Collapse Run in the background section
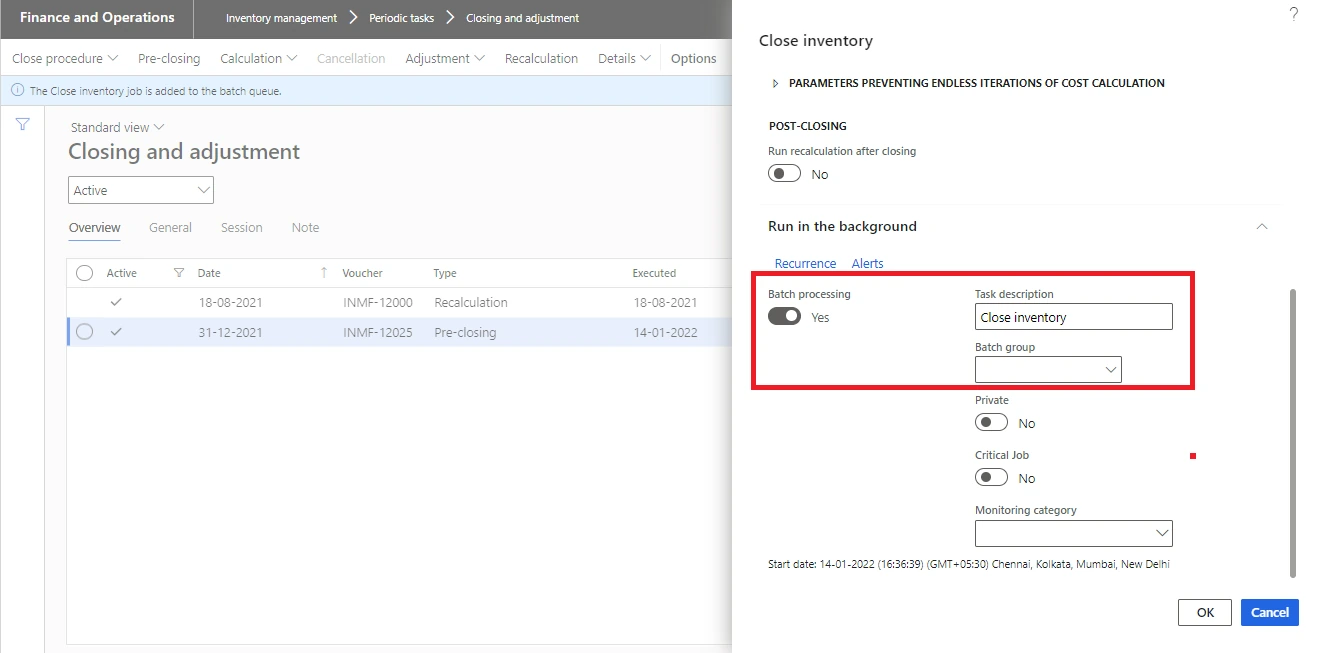The height and width of the screenshot is (653, 1317). point(1262,227)
